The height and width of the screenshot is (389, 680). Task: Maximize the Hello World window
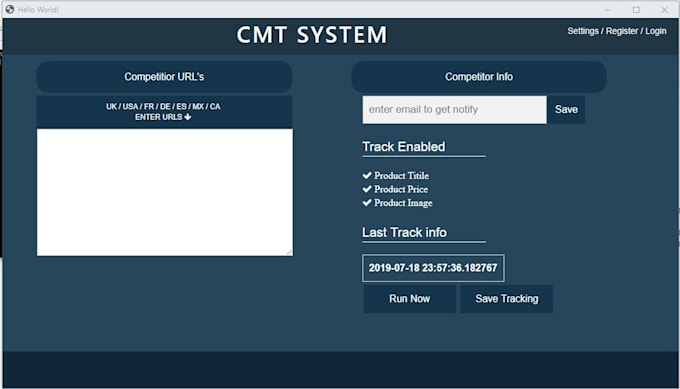(636, 10)
